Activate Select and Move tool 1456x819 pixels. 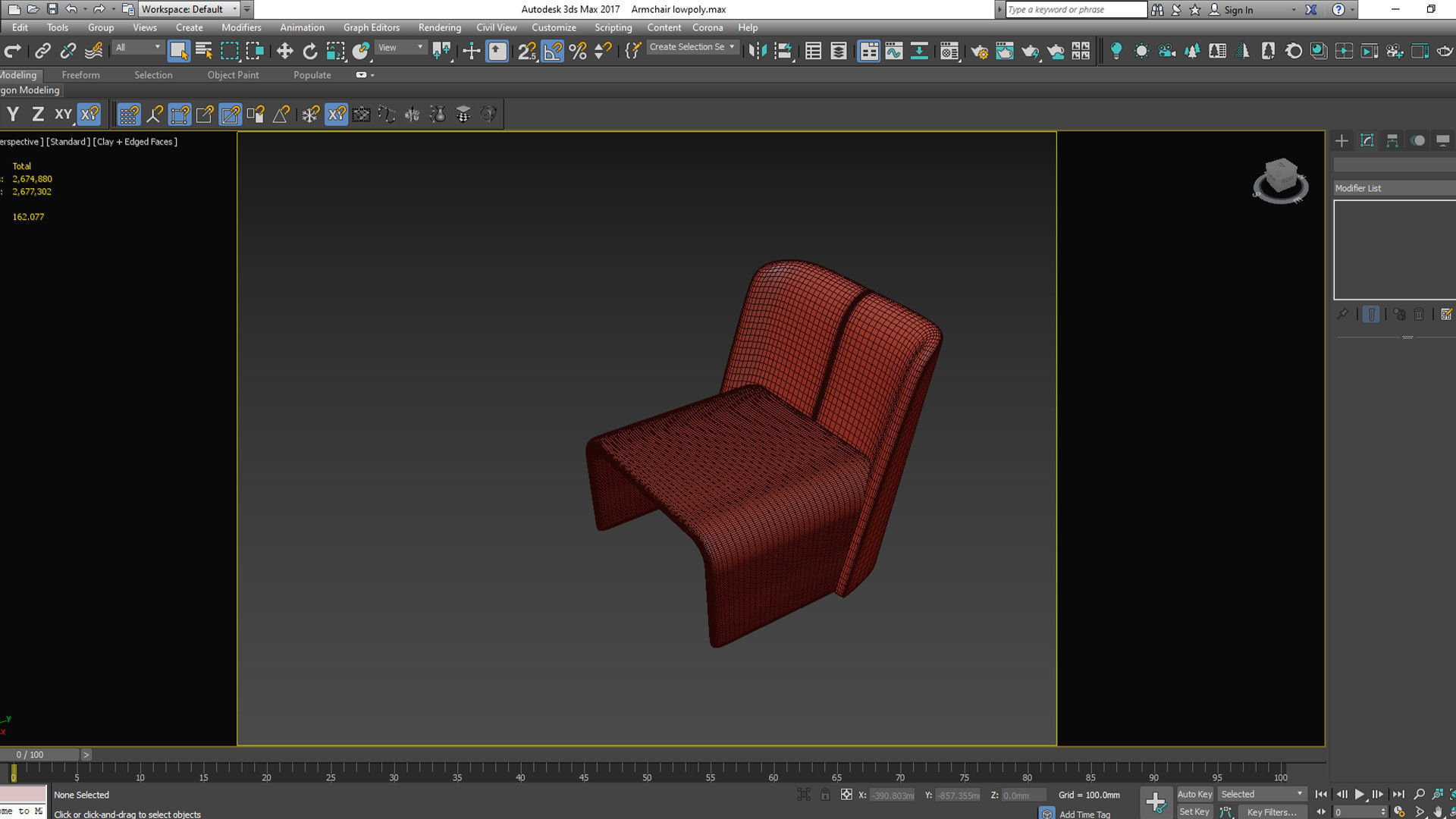pos(284,51)
